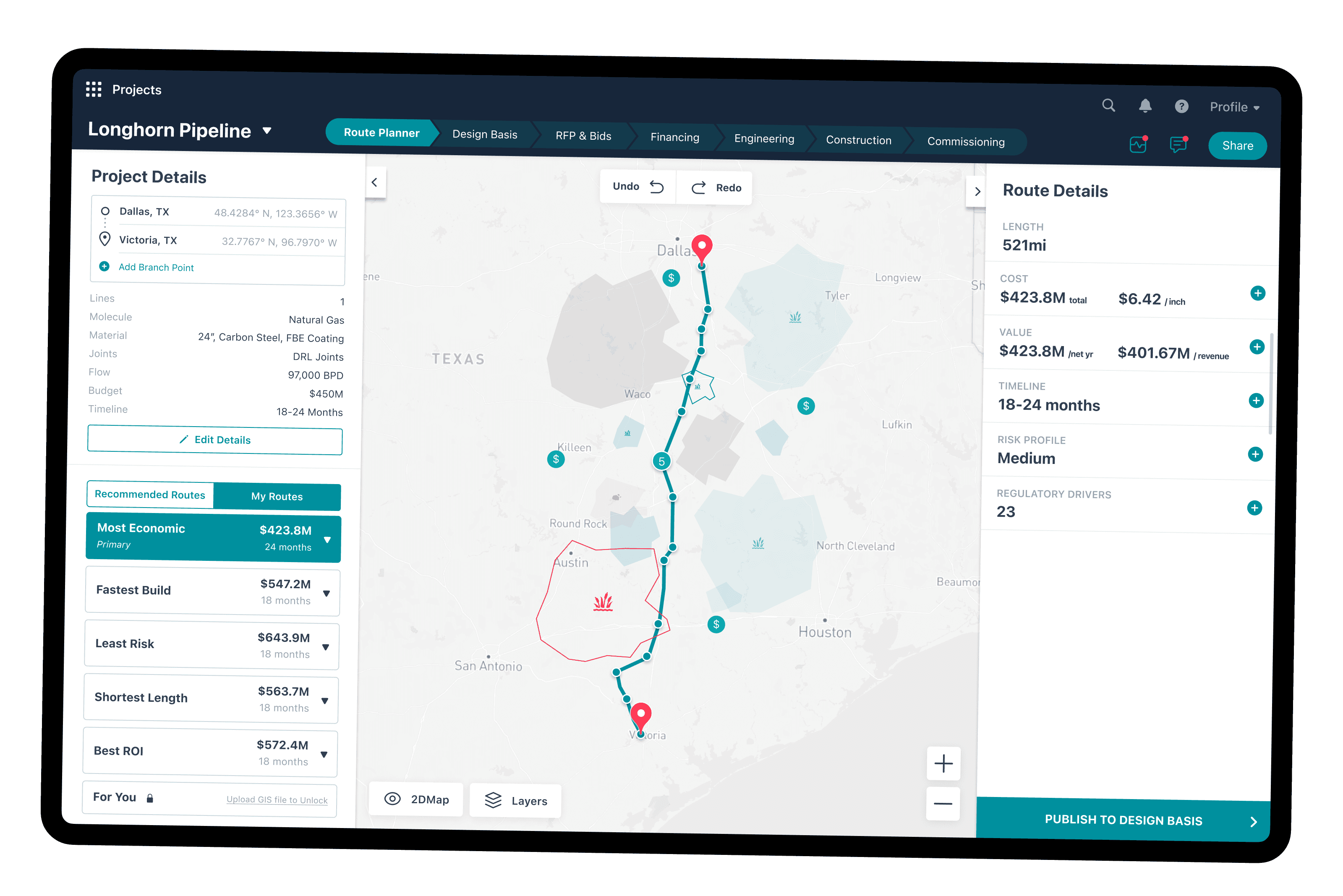Open the Financing stage tab
This screenshot has width=1343, height=896.
click(674, 137)
